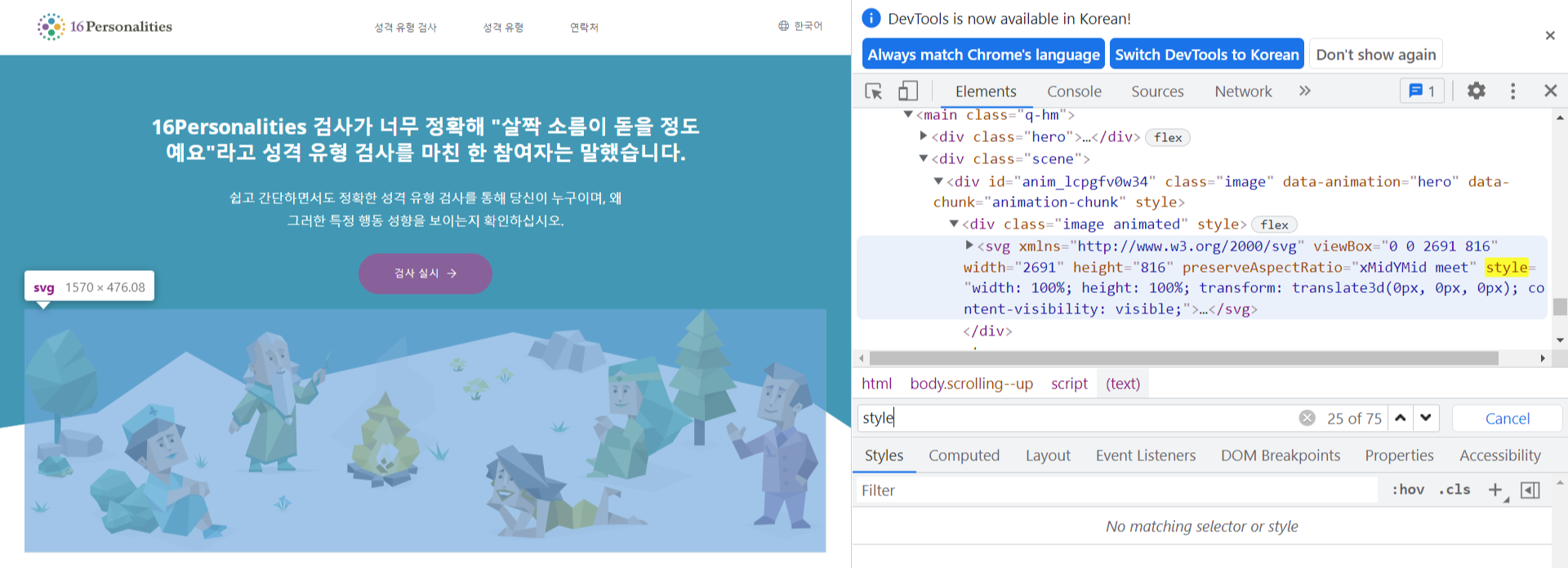Click the hero scene SVG illustration
Image resolution: width=1568 pixels, height=568 pixels.
pos(425,430)
